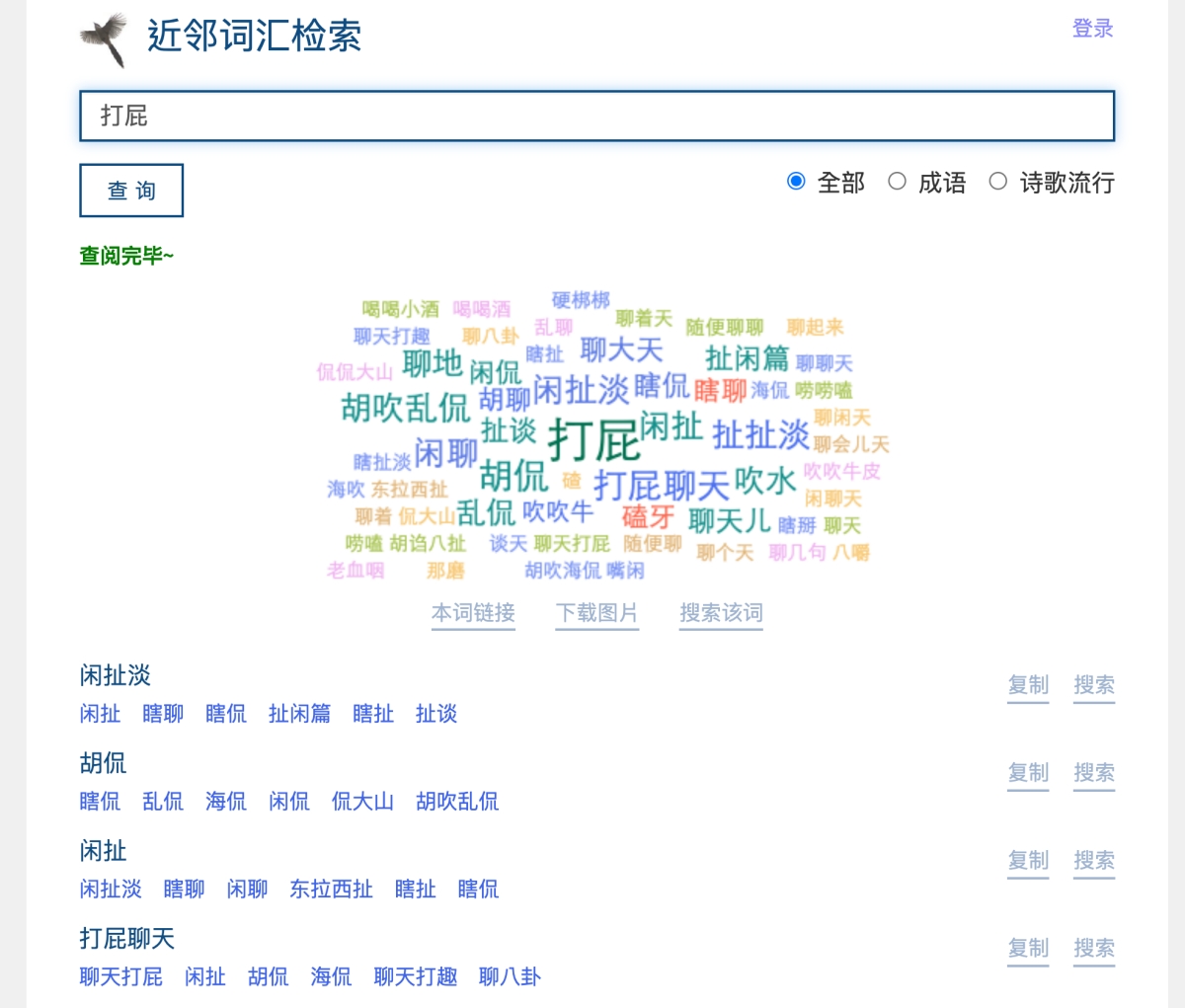This screenshot has height=1008, width=1185.
Task: Open the 登录 login link
Action: click(1093, 29)
